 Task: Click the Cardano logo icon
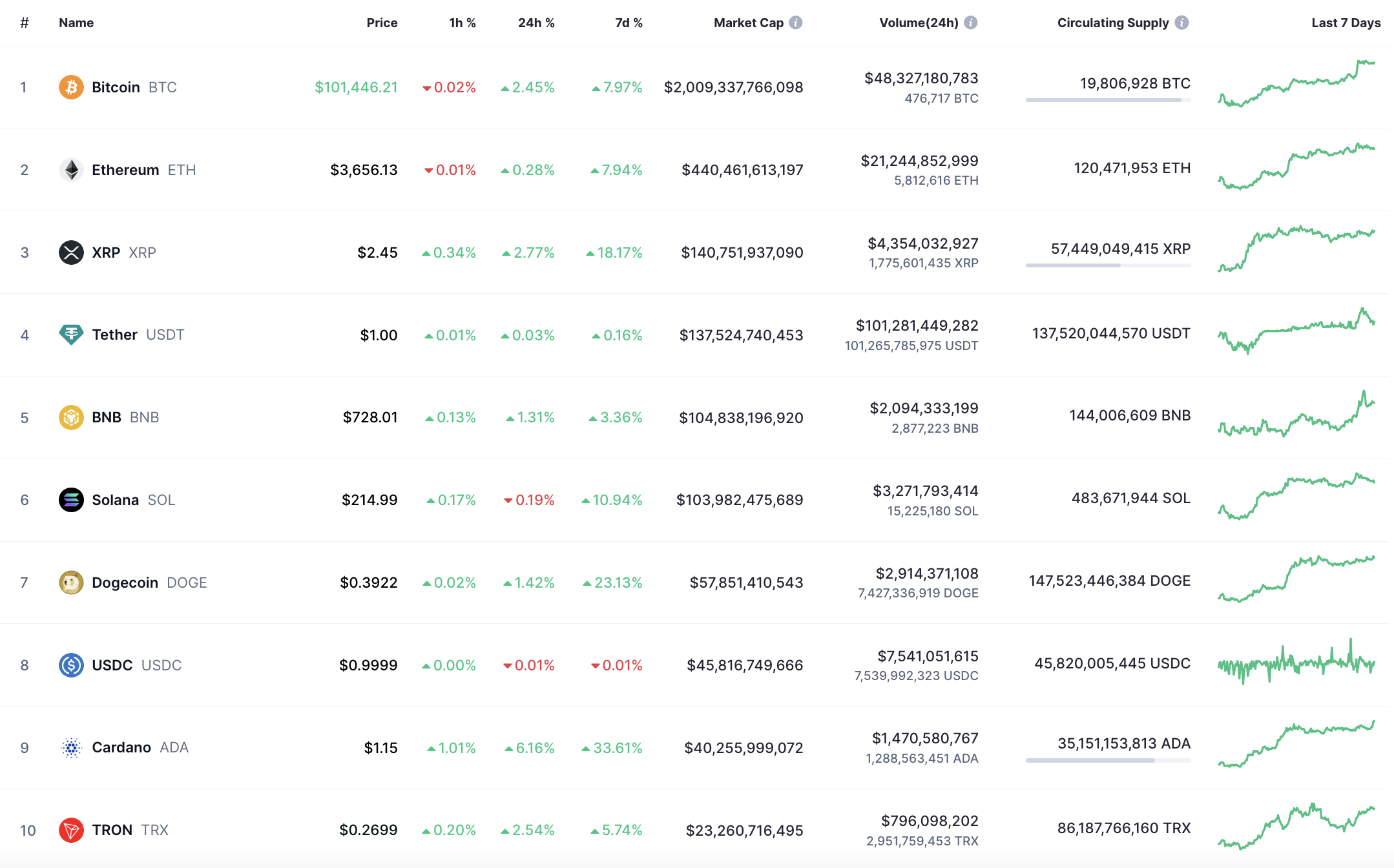coord(71,748)
